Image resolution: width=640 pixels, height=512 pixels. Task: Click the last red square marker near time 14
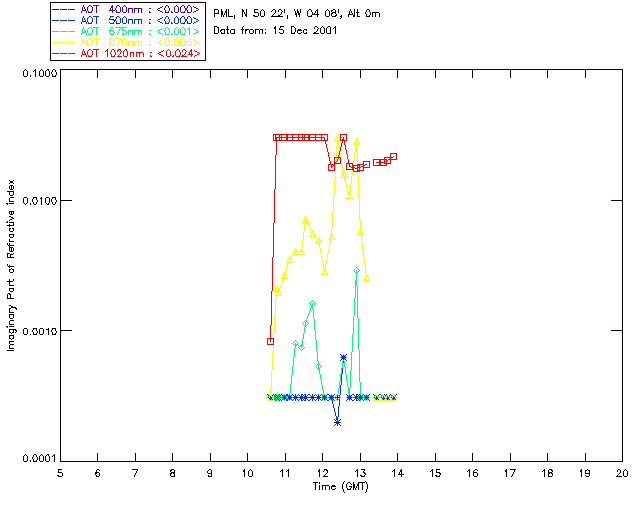(x=393, y=156)
